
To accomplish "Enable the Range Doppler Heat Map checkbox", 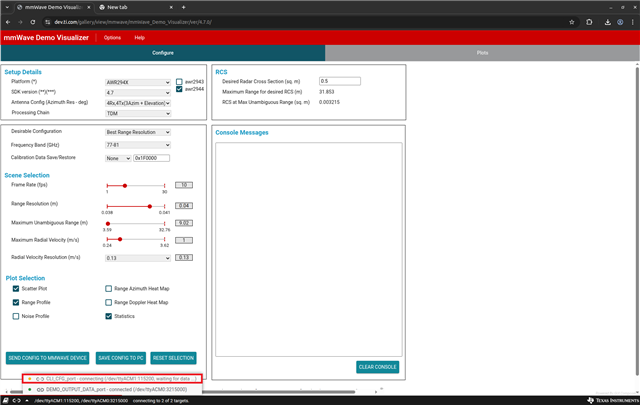I will (x=109, y=303).
